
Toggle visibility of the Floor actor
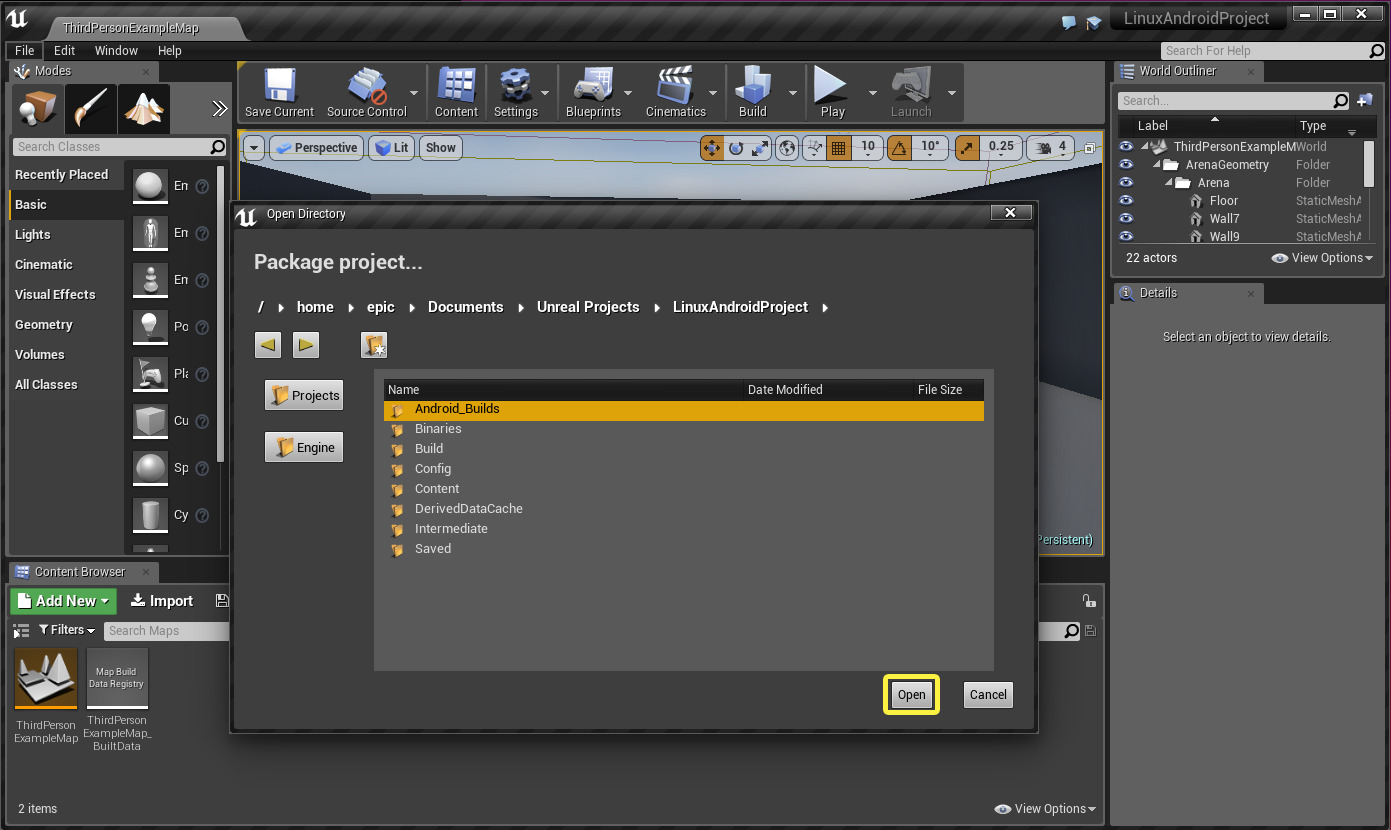[1126, 201]
